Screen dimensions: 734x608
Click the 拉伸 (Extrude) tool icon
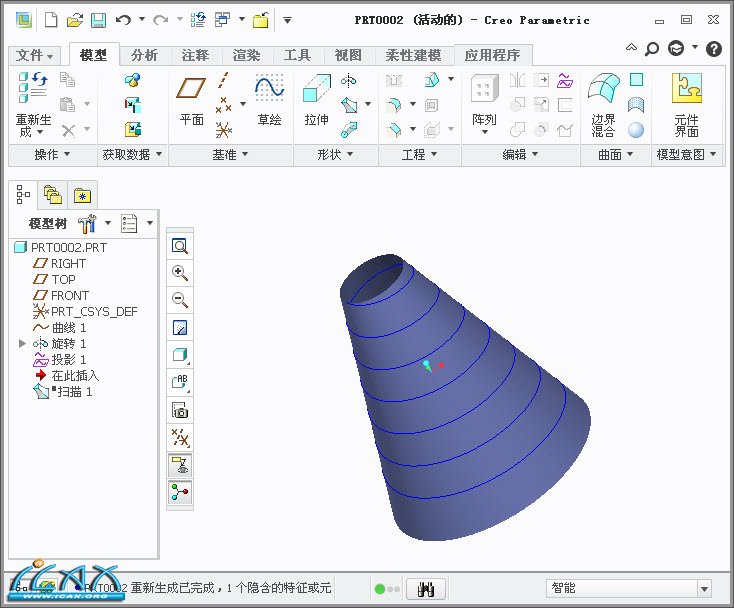pos(316,92)
